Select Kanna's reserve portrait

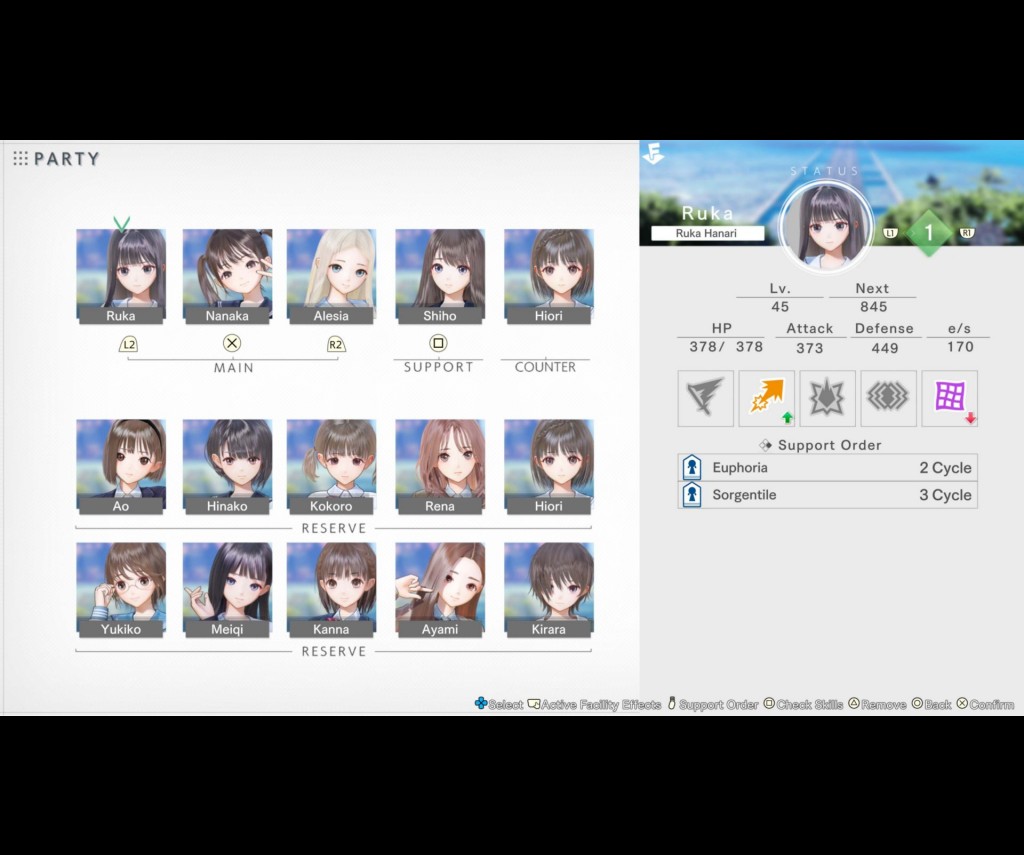click(331, 590)
